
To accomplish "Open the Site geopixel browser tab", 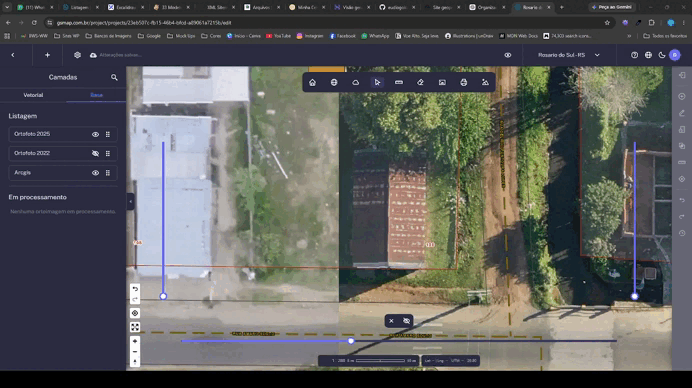I will click(442, 7).
